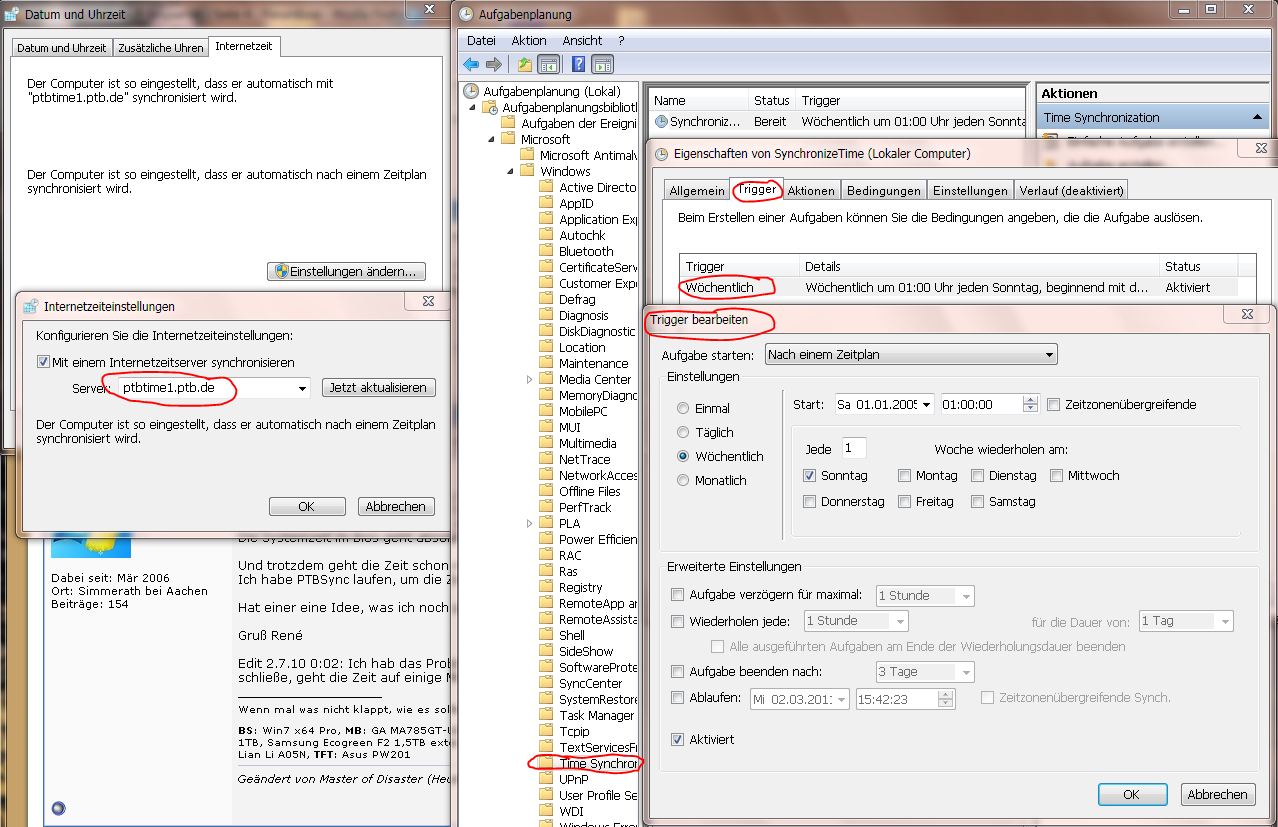Open help via the blue question mark toolbar icon

click(579, 65)
